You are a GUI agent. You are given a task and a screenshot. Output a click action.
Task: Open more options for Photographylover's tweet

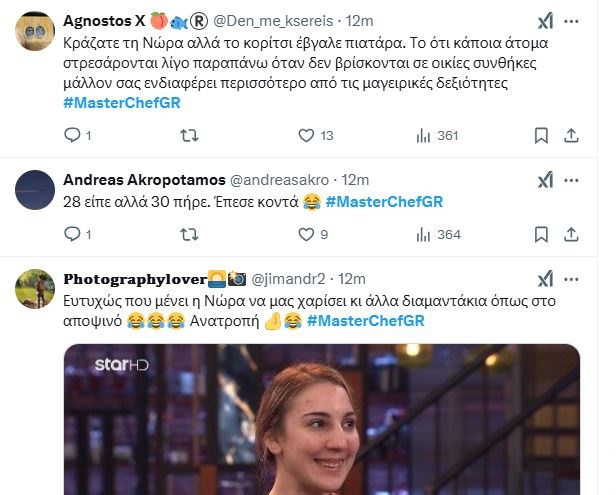571,278
